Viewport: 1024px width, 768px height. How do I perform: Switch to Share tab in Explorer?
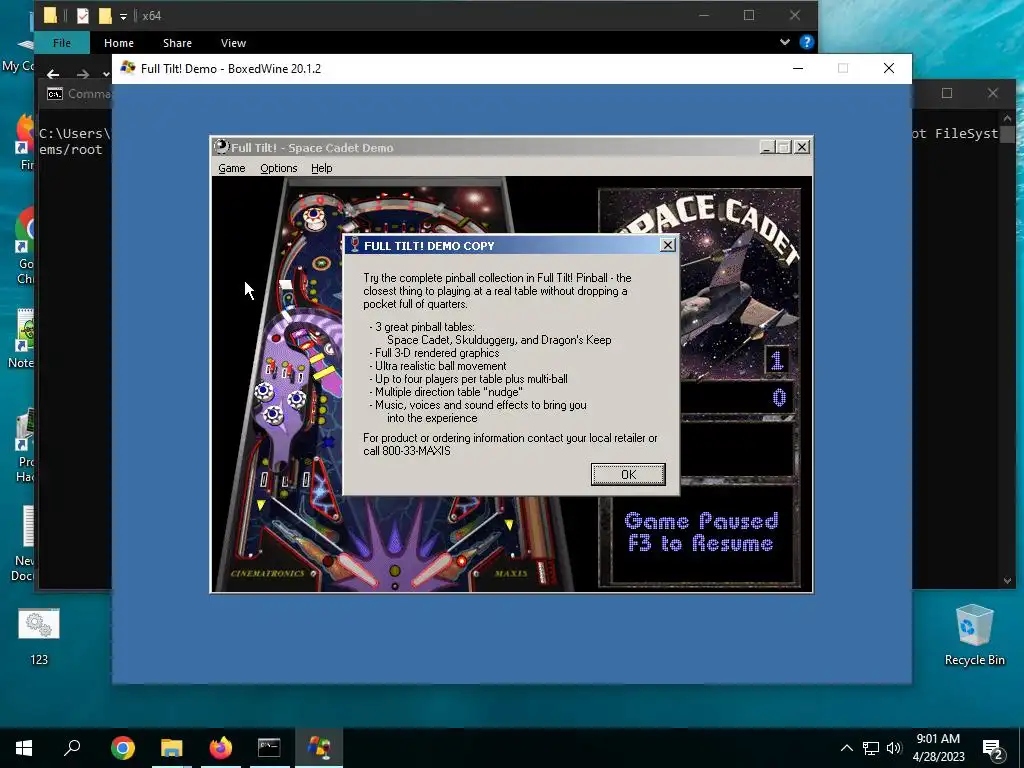177,43
